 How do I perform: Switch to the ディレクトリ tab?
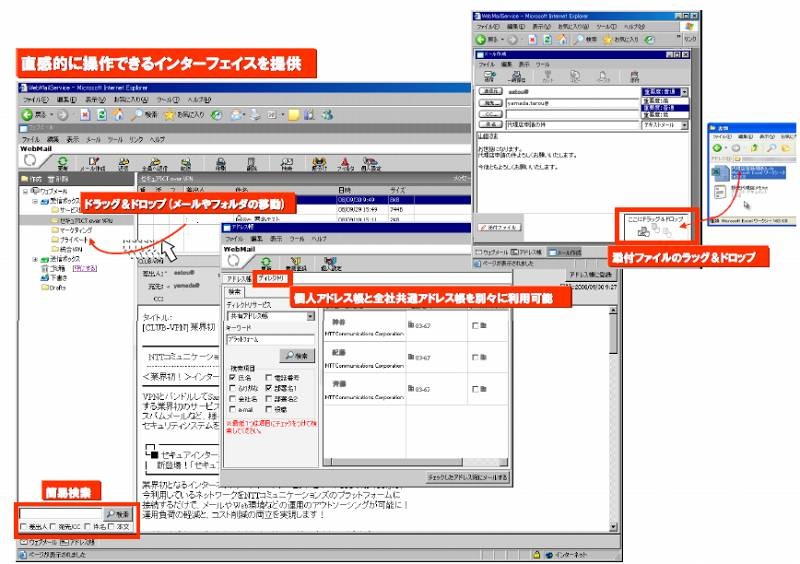pos(271,279)
